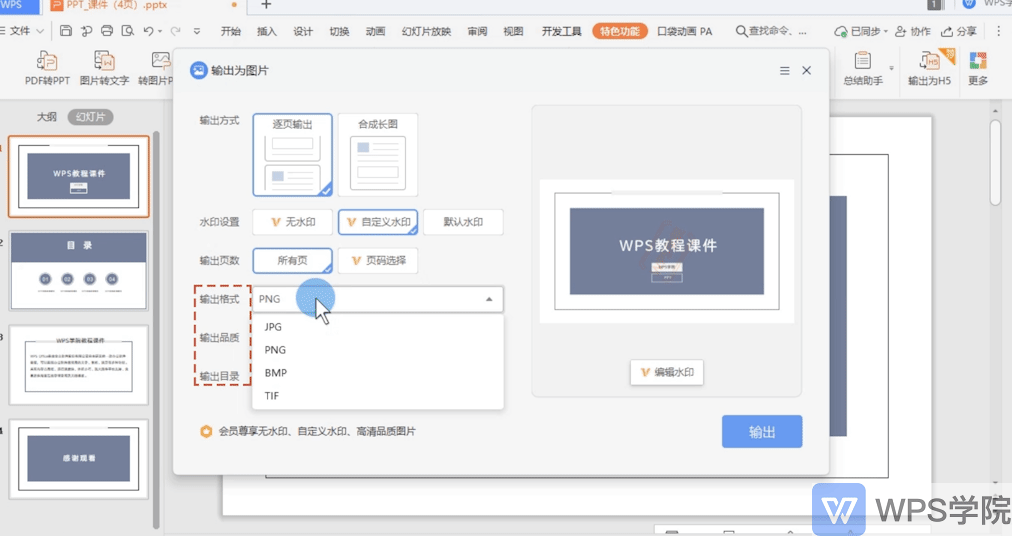Click the undo arrow icon
This screenshot has height=536, width=1012.
(148, 30)
